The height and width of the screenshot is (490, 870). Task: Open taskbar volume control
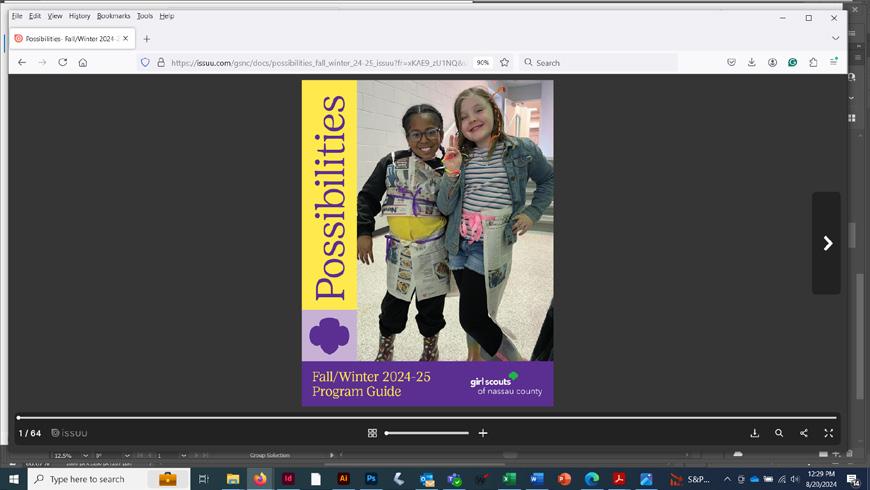click(795, 479)
